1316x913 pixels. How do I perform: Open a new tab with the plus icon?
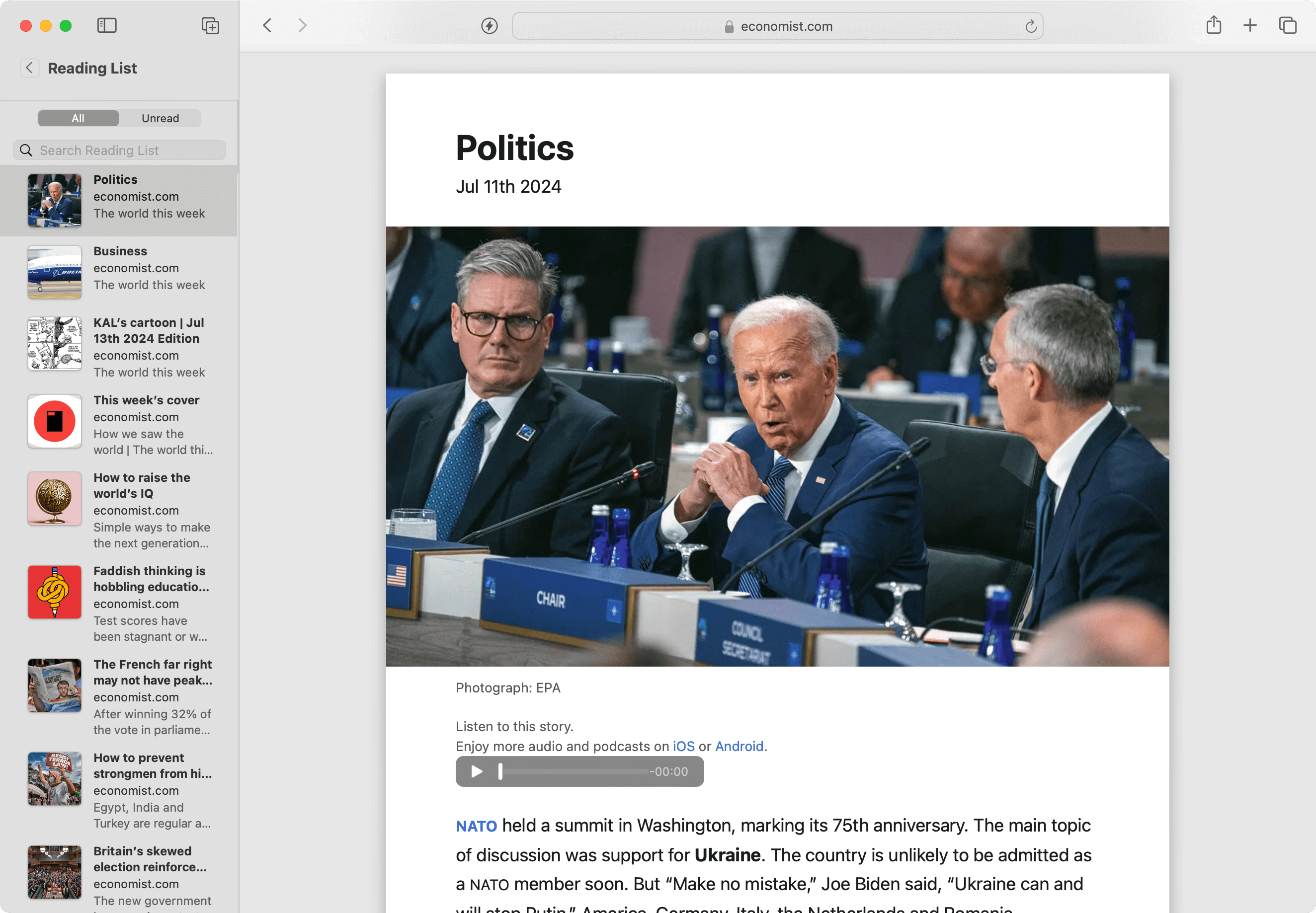[1250, 26]
